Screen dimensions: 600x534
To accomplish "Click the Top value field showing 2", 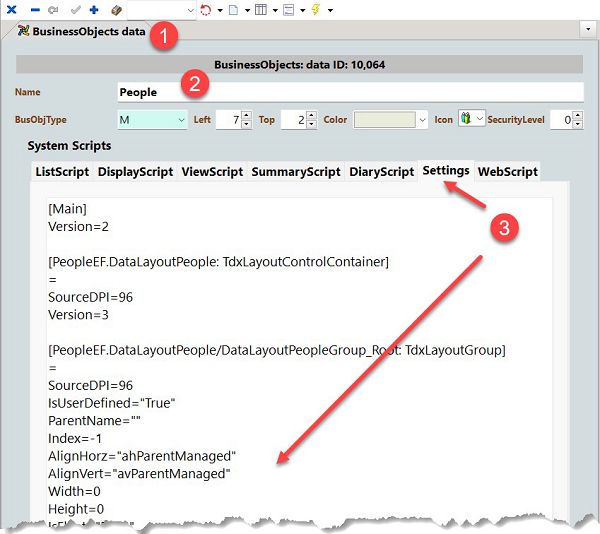I will tap(294, 120).
